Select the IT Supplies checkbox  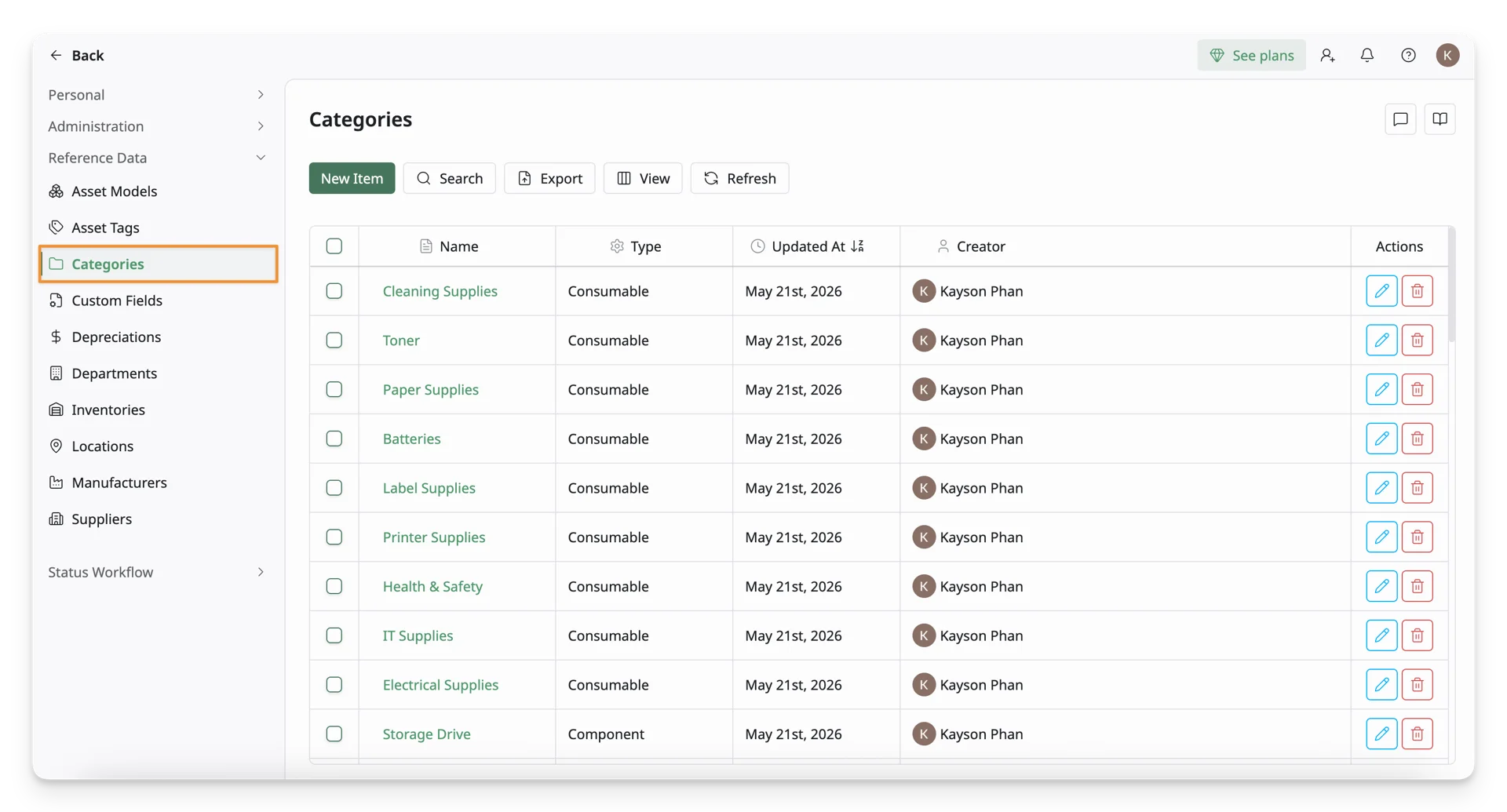(334, 635)
